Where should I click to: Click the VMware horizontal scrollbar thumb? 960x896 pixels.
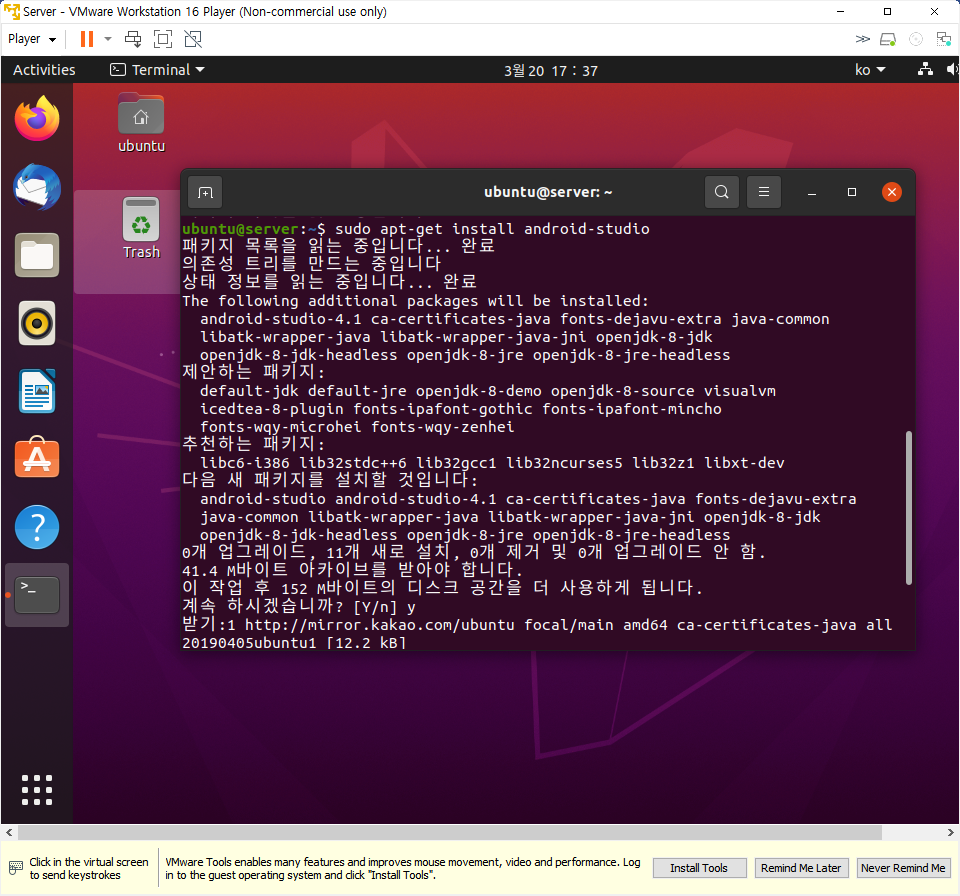click(x=450, y=832)
